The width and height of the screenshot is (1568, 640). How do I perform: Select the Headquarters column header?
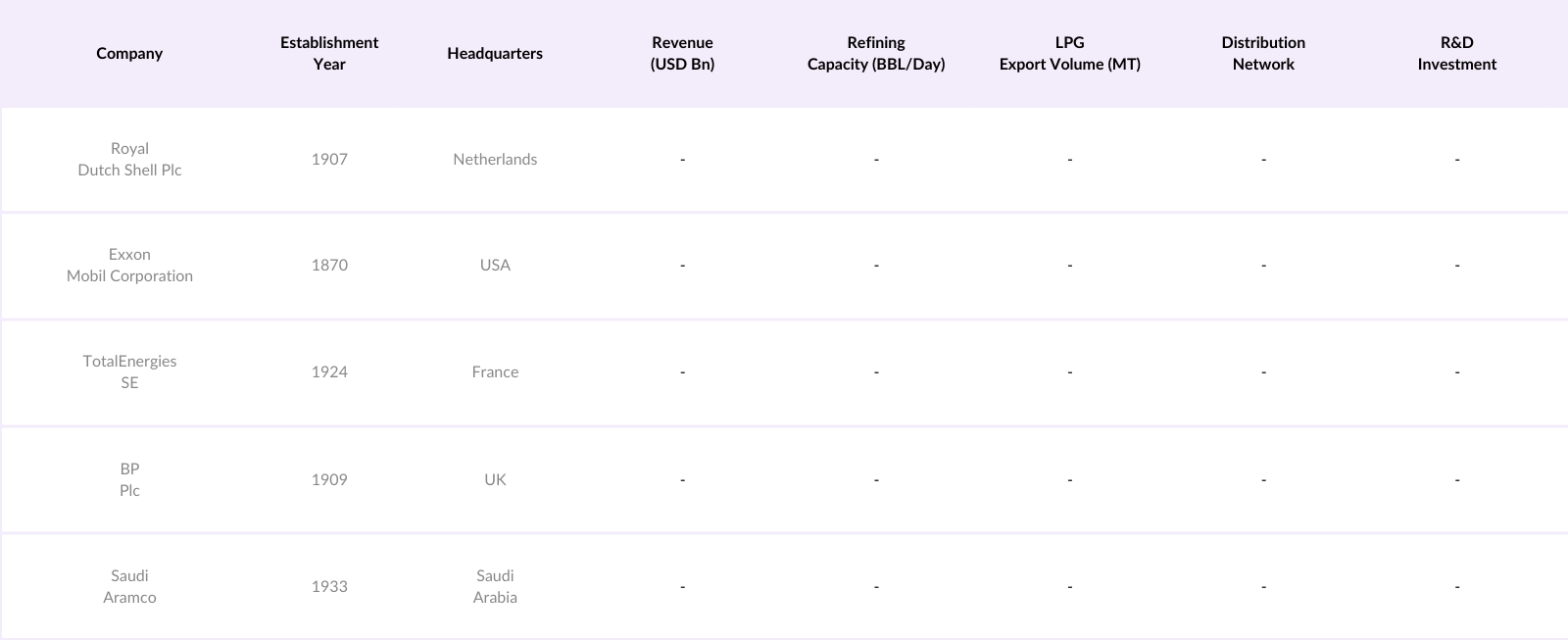click(x=495, y=53)
